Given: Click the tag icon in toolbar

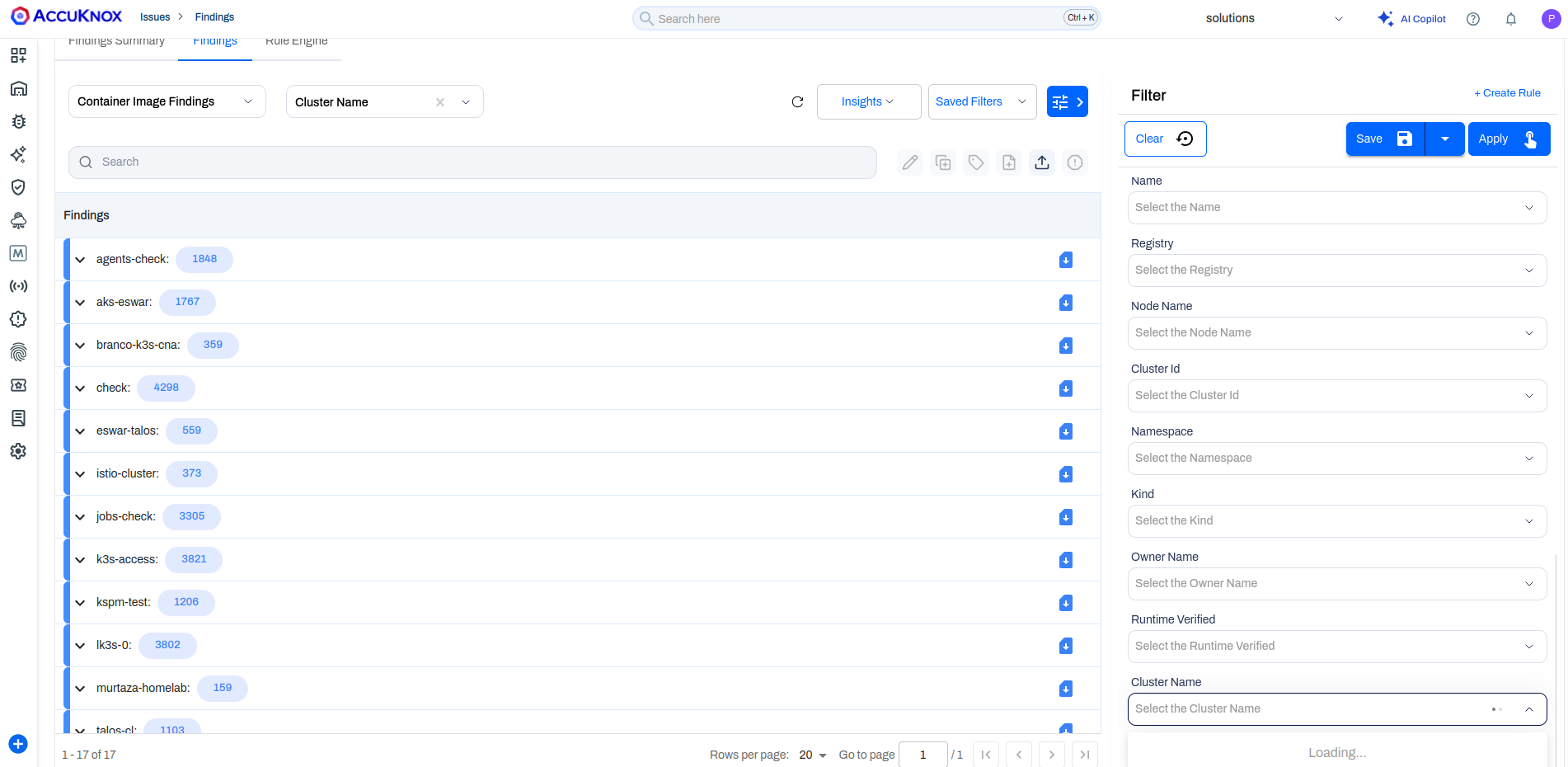Looking at the screenshot, I should point(976,162).
